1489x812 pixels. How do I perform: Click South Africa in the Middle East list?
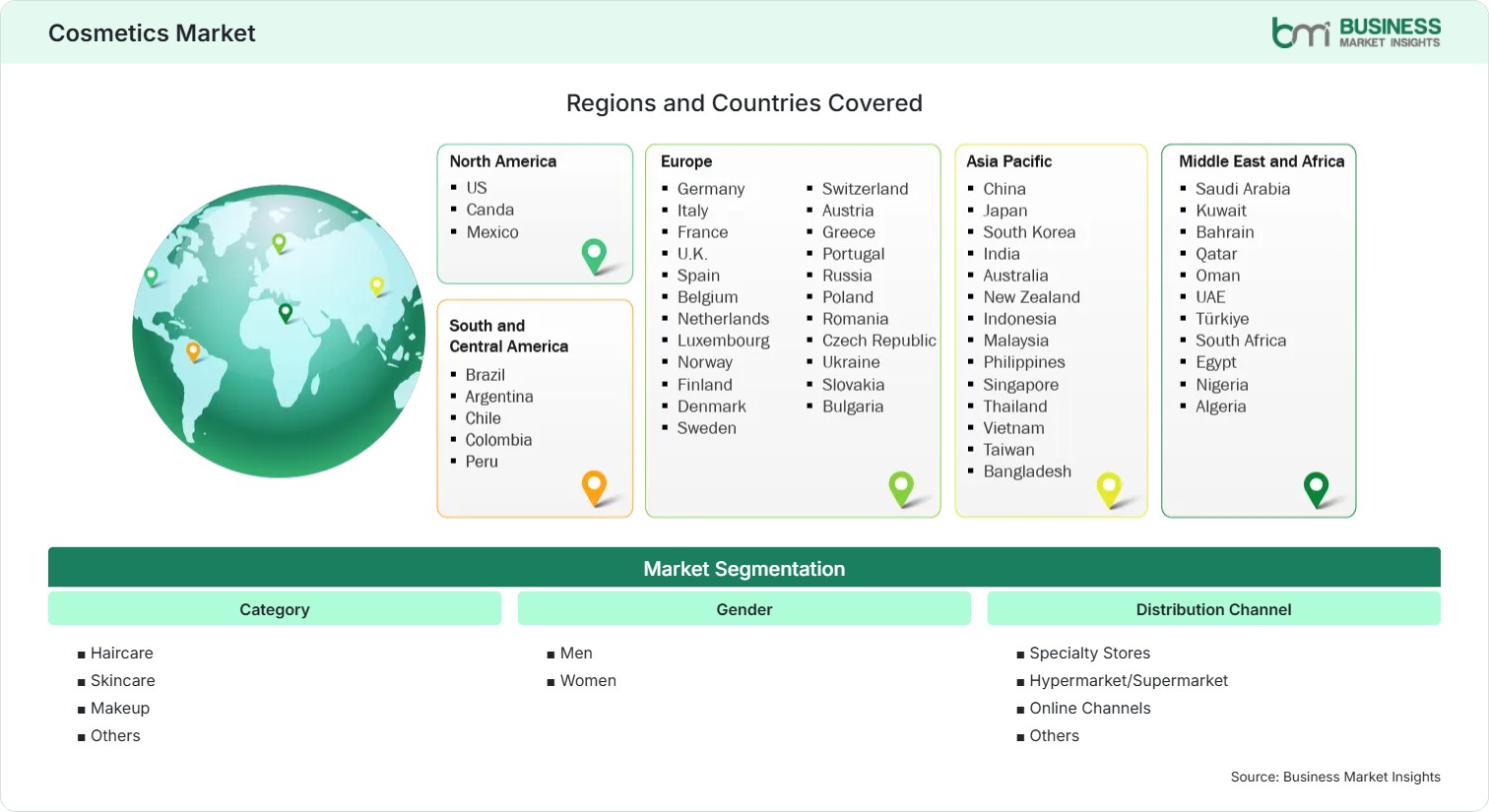pyautogui.click(x=1241, y=341)
